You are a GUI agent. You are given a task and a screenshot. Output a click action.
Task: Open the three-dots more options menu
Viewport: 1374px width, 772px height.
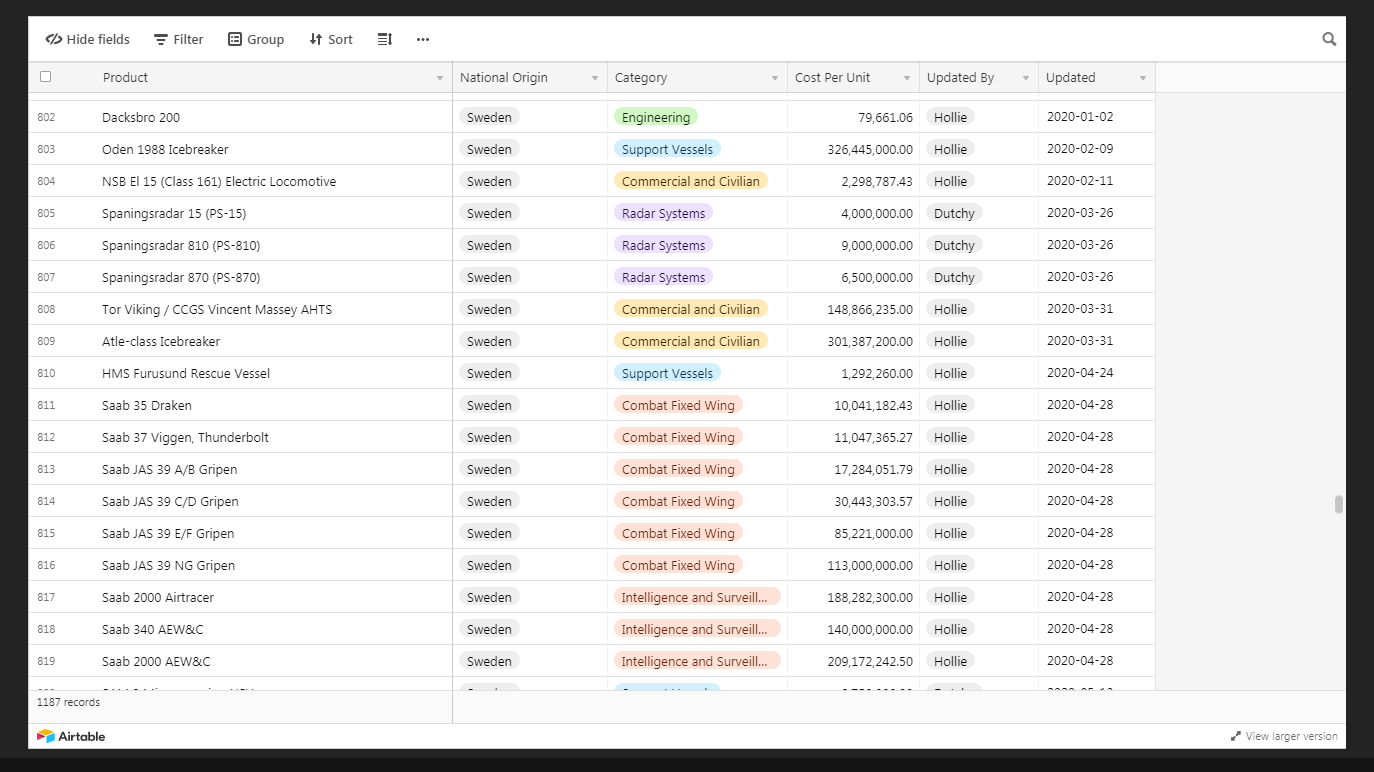[423, 39]
